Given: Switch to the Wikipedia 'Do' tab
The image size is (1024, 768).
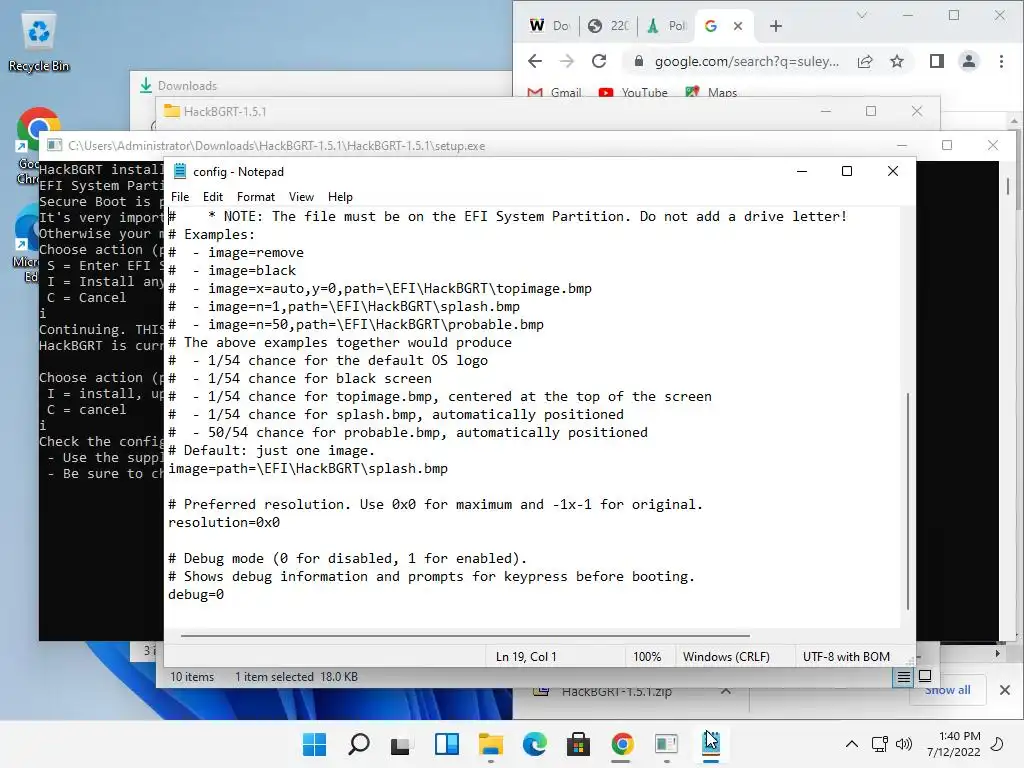Looking at the screenshot, I should click(x=550, y=25).
